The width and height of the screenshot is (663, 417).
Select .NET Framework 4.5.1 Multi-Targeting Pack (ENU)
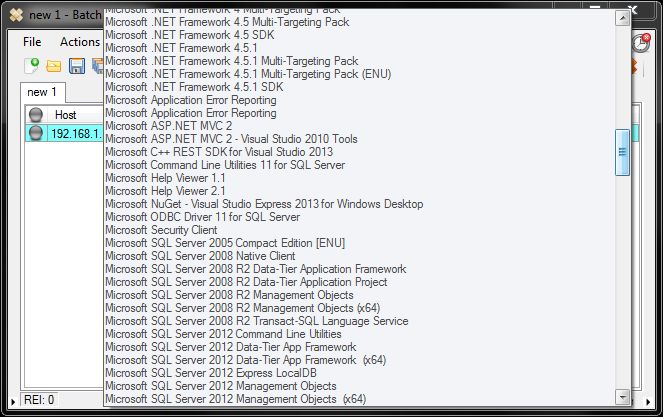[x=248, y=74]
